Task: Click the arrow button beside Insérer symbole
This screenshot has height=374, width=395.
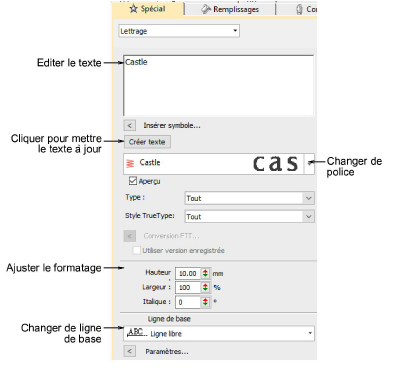Action: click(129, 125)
